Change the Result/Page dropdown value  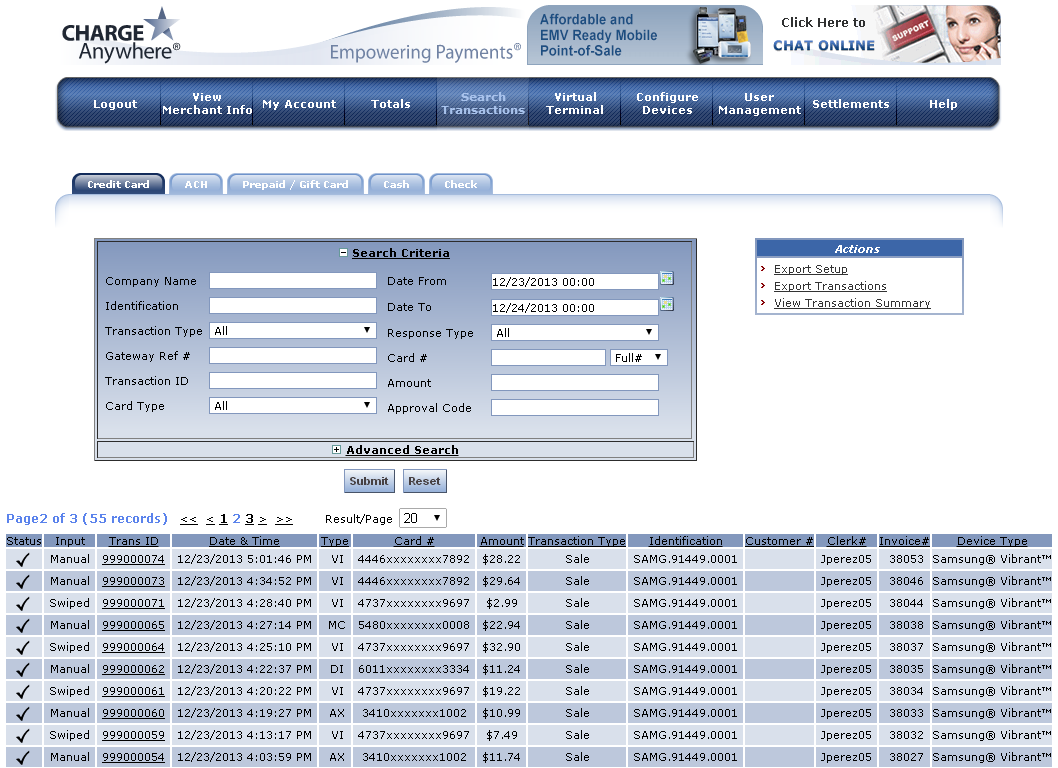(x=422, y=518)
